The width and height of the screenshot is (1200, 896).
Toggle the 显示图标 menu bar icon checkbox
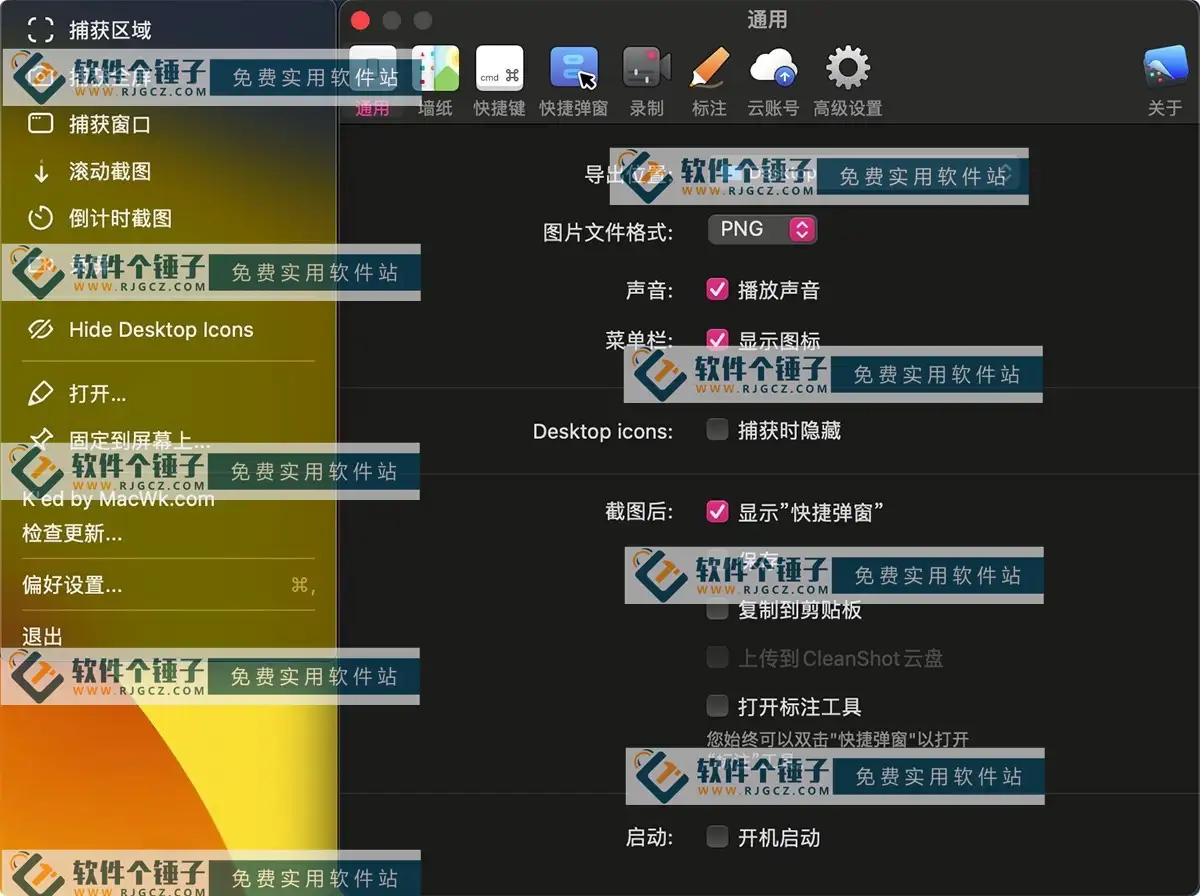(717, 340)
